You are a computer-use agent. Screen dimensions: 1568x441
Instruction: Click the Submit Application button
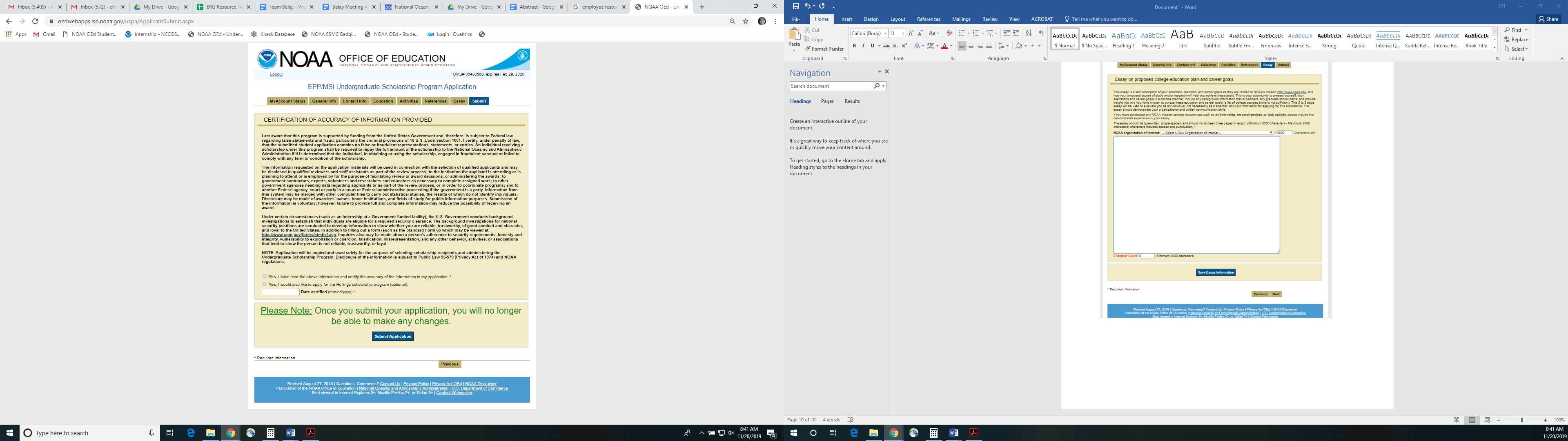click(392, 336)
